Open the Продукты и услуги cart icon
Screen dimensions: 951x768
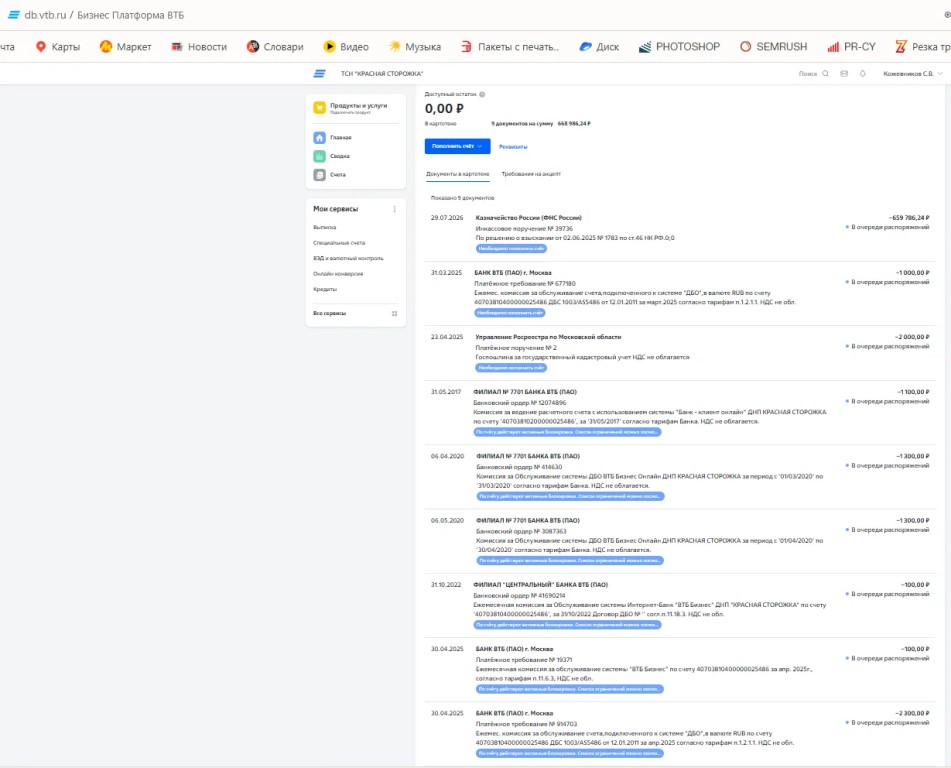320,107
